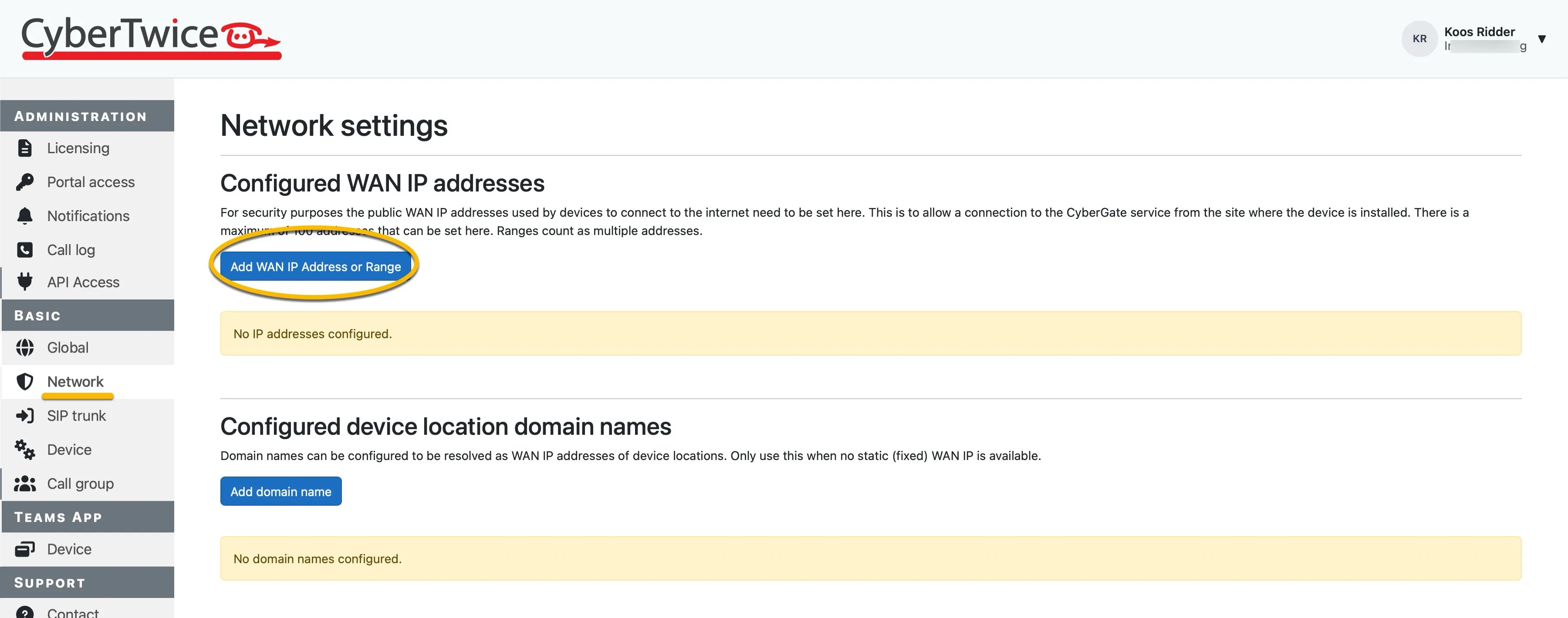Expand the user account dropdown arrow
Screen dimensions: 1568x618
point(1542,39)
